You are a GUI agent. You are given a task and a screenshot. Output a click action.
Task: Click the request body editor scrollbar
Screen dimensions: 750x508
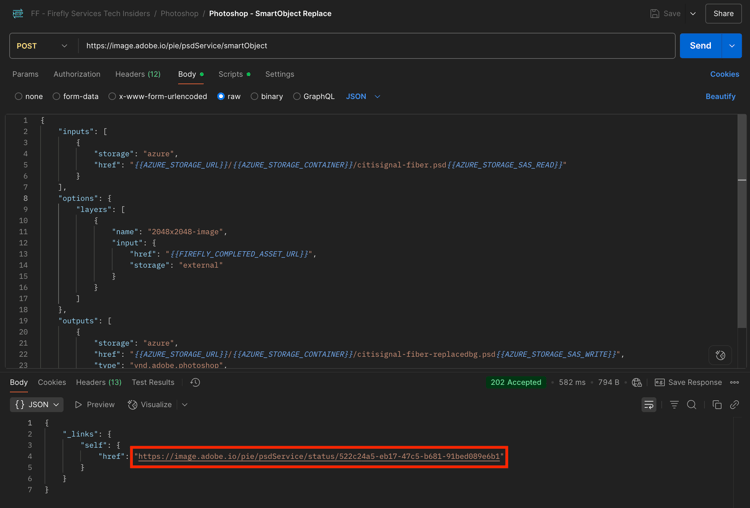coord(742,221)
